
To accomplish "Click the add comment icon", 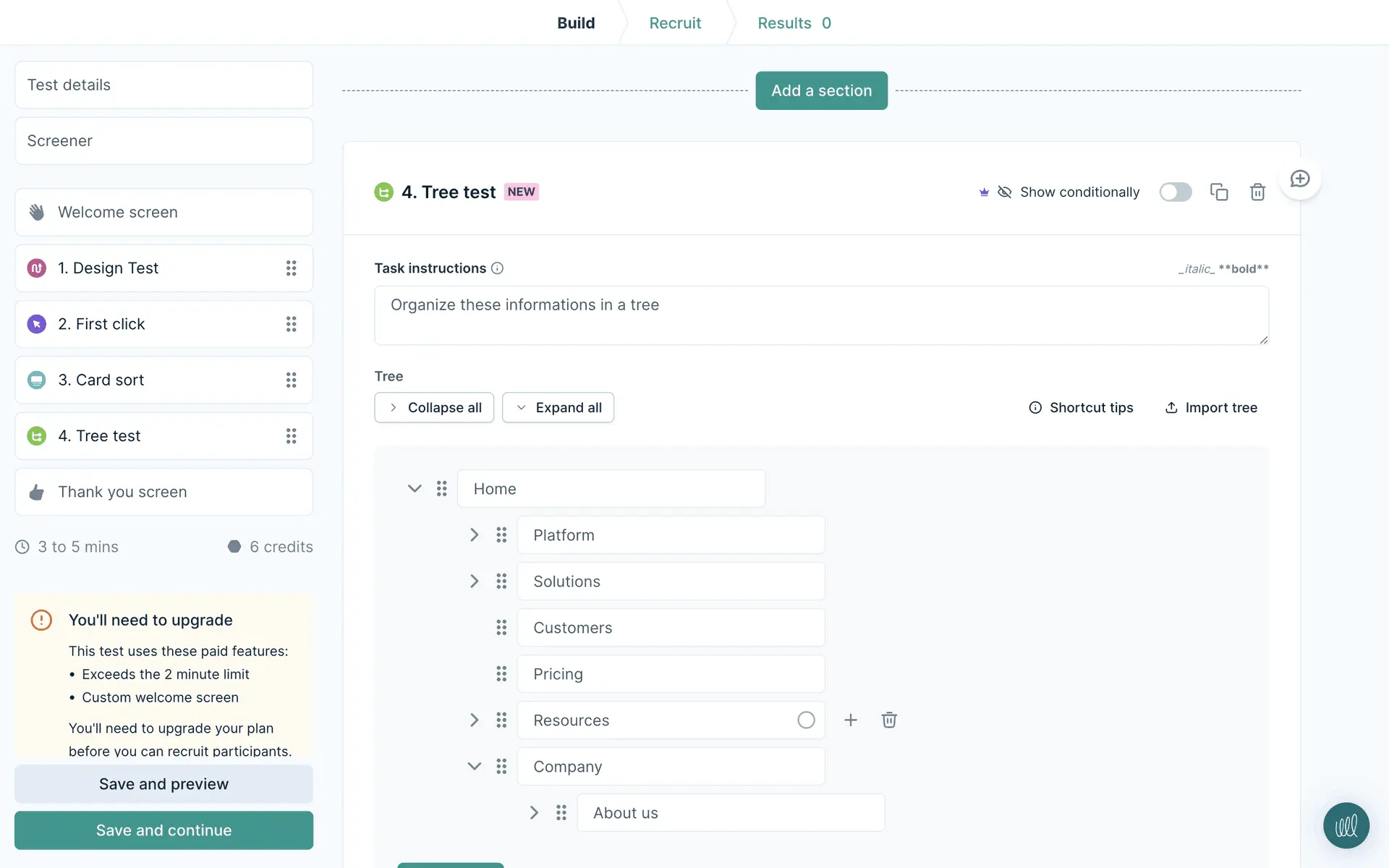I will click(1300, 179).
